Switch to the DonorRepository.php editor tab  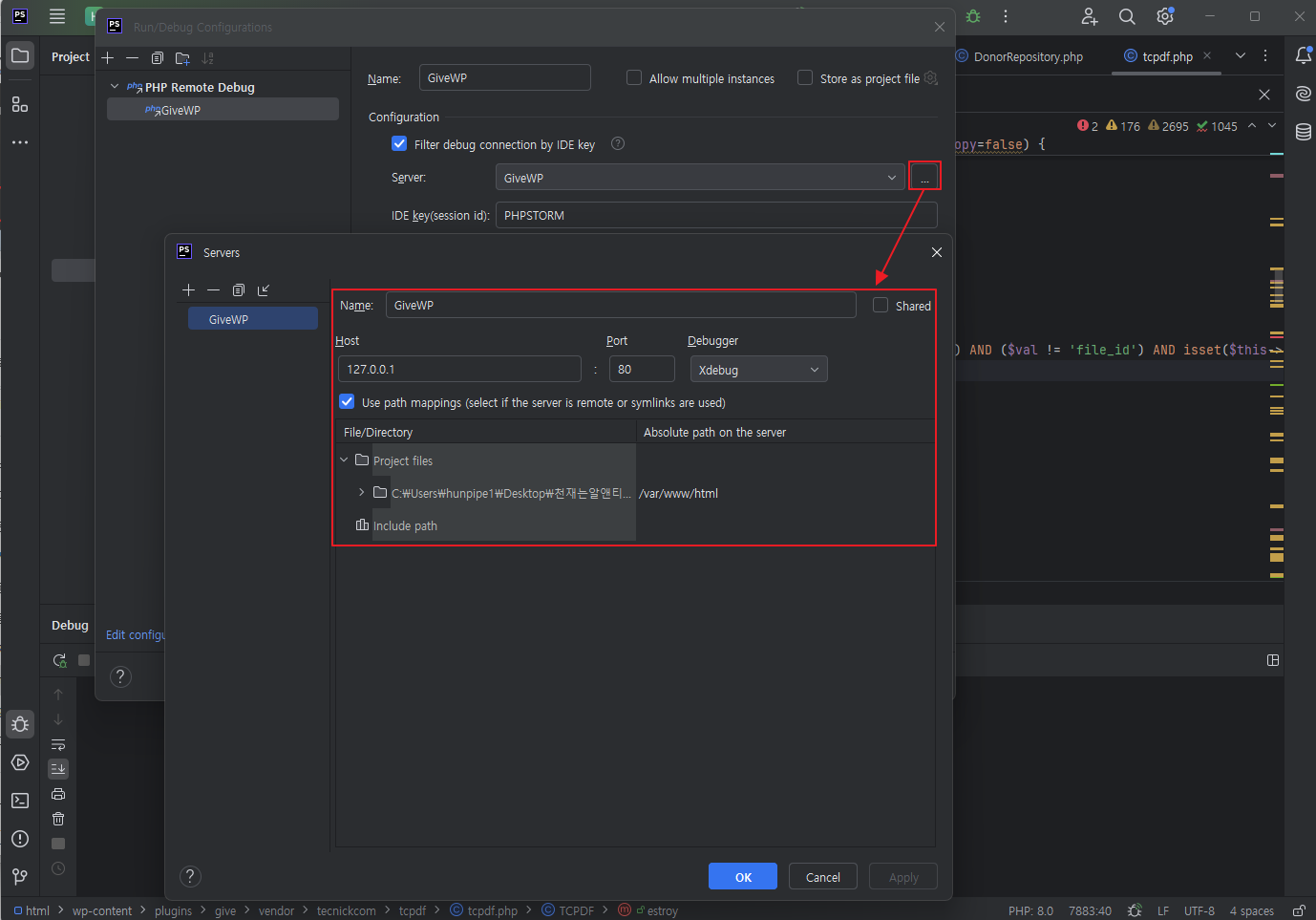point(1019,56)
